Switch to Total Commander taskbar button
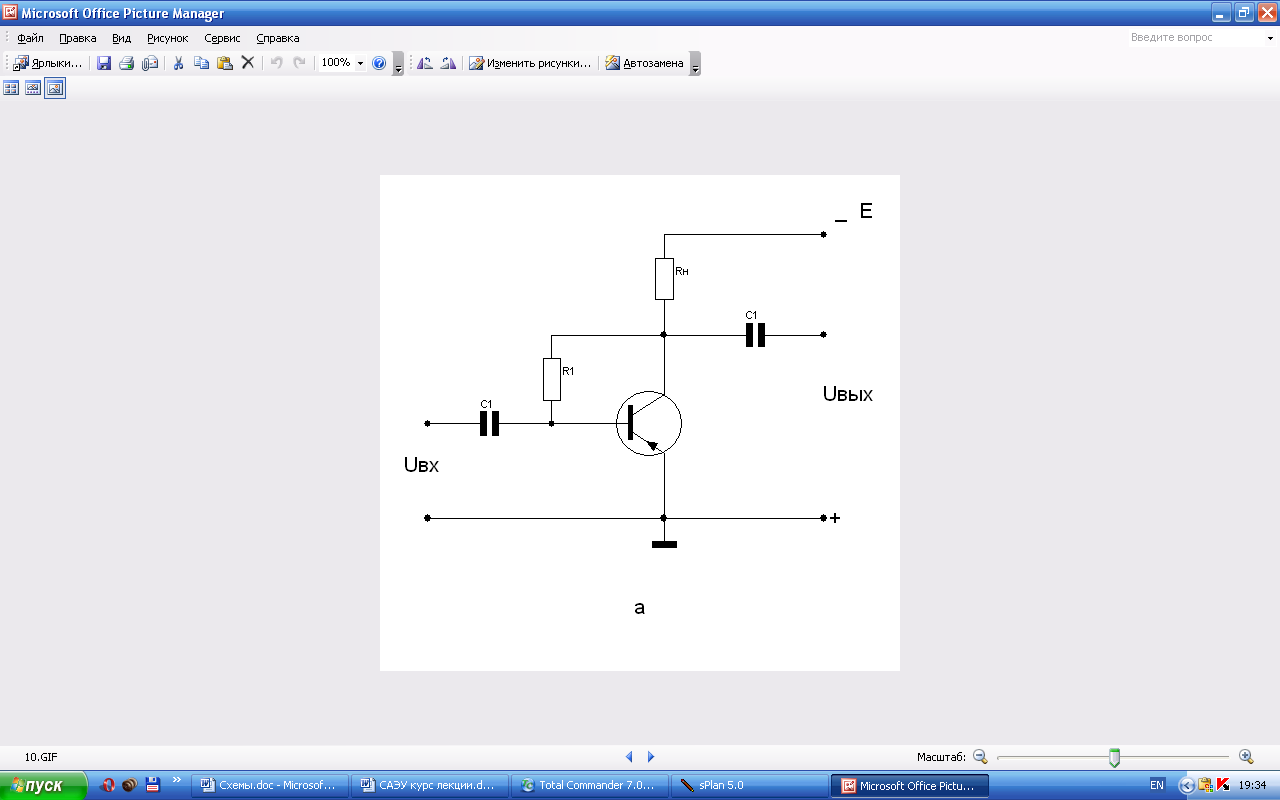 (592, 786)
